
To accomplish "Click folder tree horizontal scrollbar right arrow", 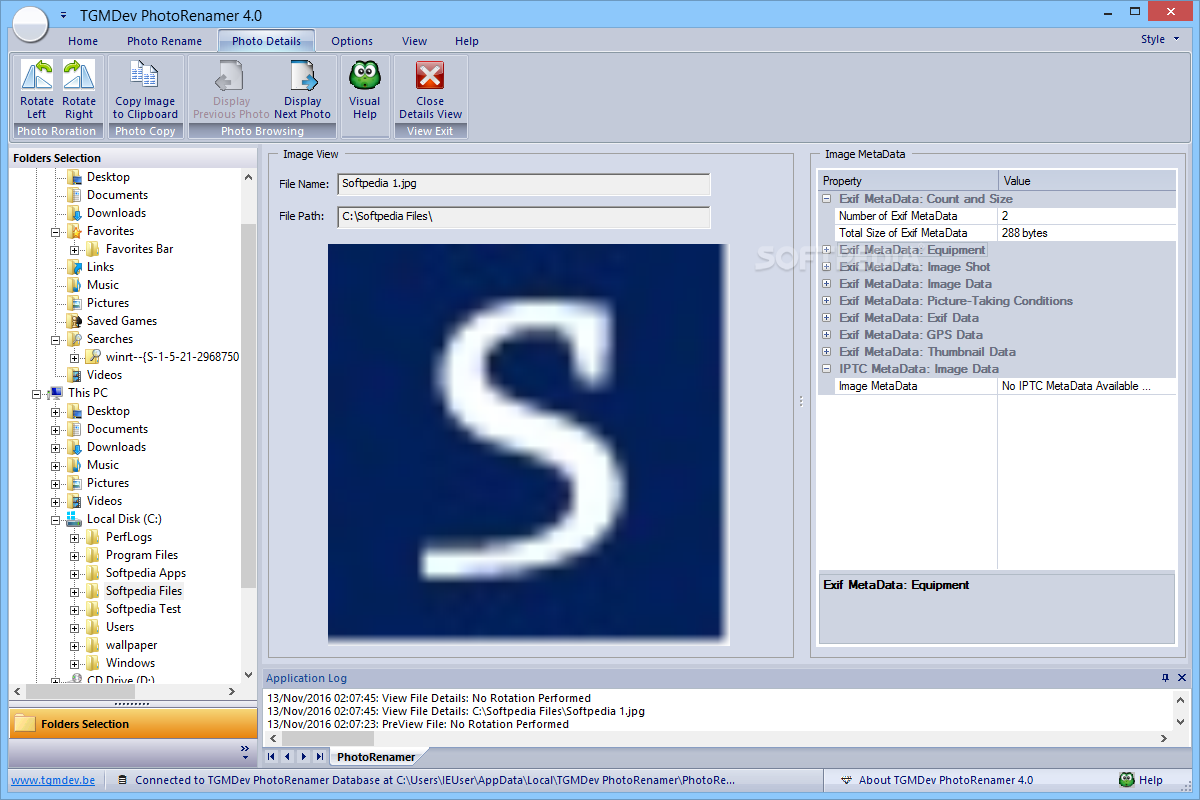I will (231, 691).
